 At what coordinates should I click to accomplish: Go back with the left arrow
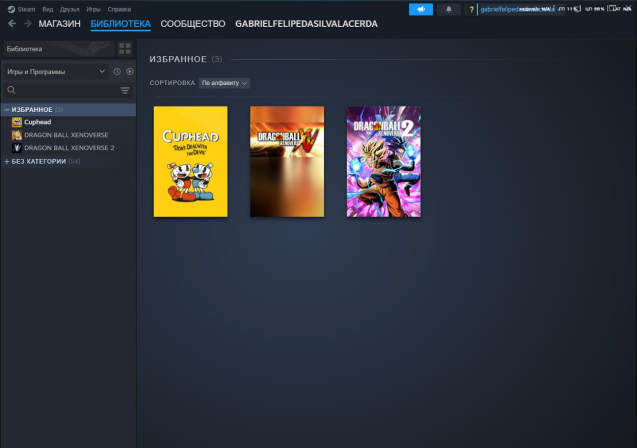pyautogui.click(x=12, y=24)
